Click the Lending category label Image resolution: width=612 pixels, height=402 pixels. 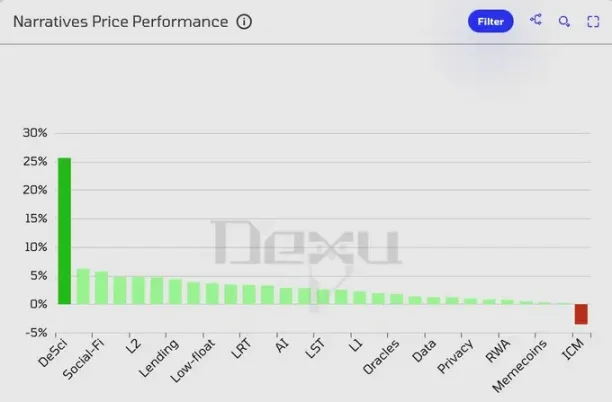point(159,357)
